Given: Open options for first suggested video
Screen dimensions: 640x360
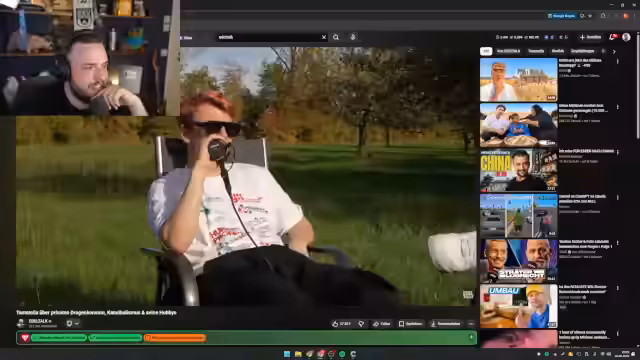Looking at the screenshot, I should (x=618, y=61).
